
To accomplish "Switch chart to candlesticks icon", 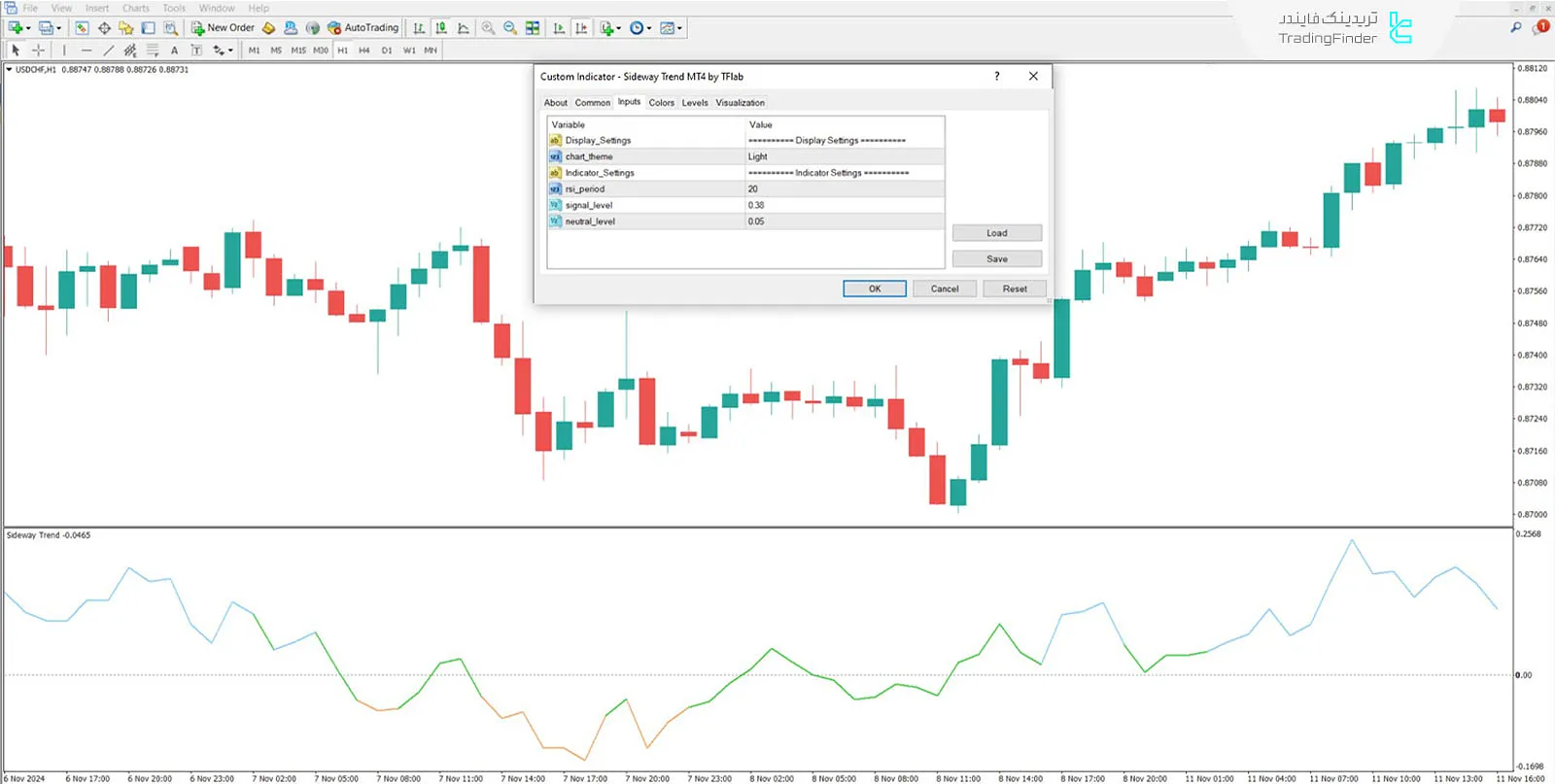I will [x=441, y=28].
